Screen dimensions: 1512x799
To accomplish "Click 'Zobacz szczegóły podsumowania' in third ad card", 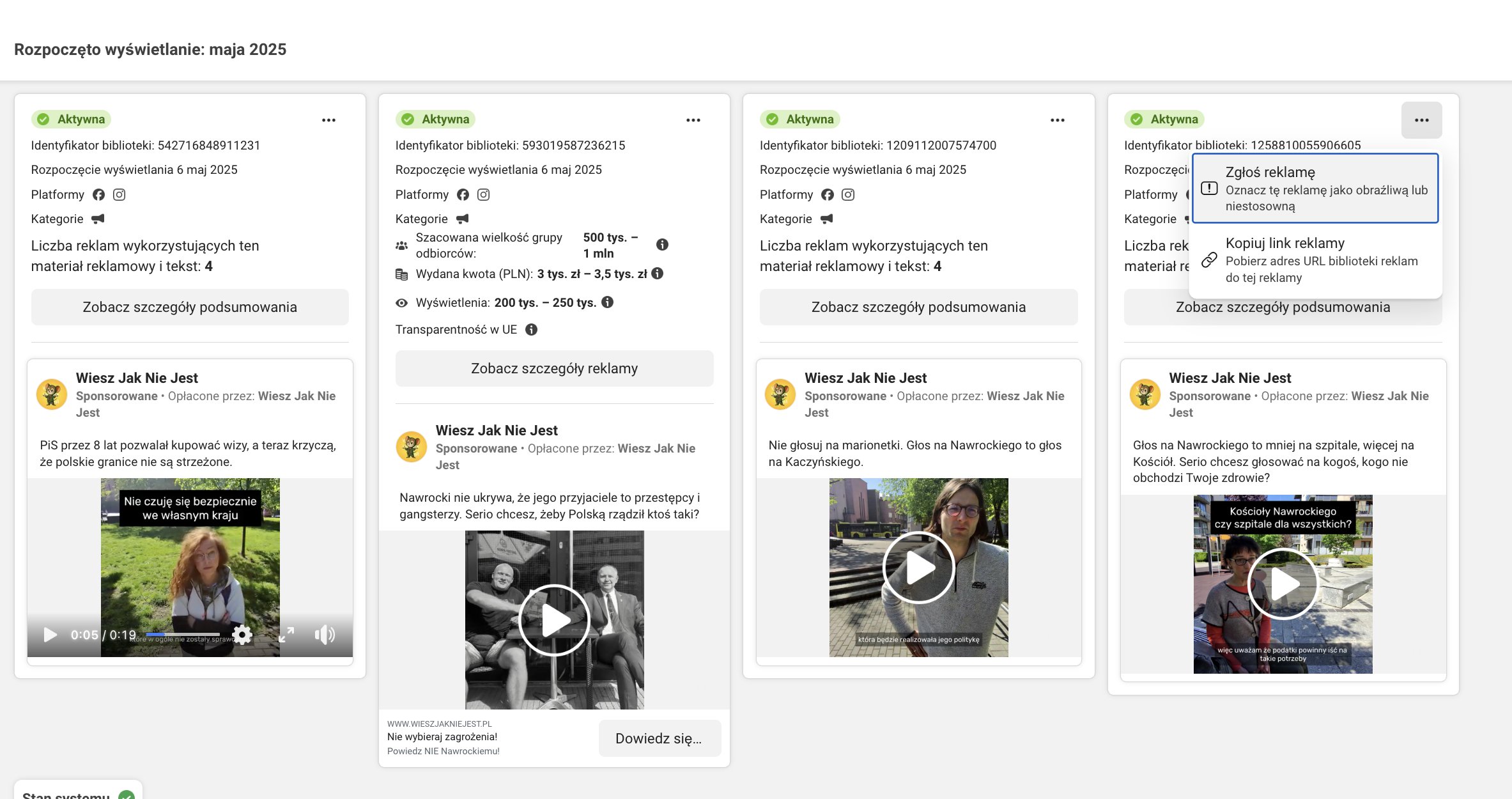I will [x=918, y=307].
